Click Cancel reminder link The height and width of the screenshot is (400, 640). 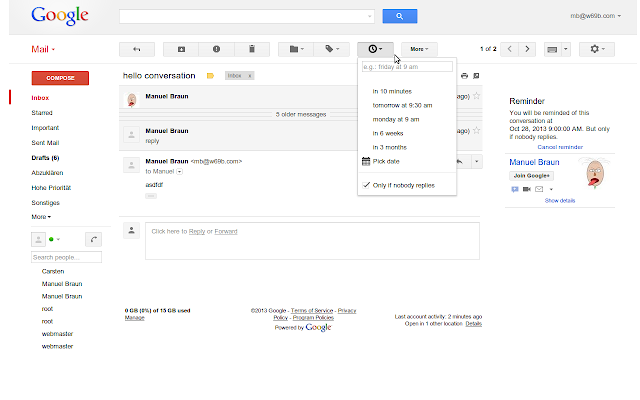(560, 147)
